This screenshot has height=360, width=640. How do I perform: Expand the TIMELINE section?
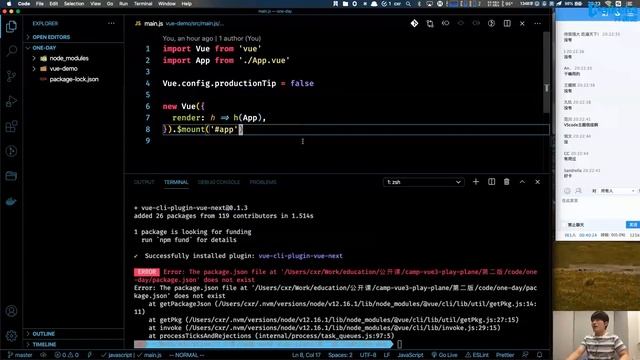74,344
